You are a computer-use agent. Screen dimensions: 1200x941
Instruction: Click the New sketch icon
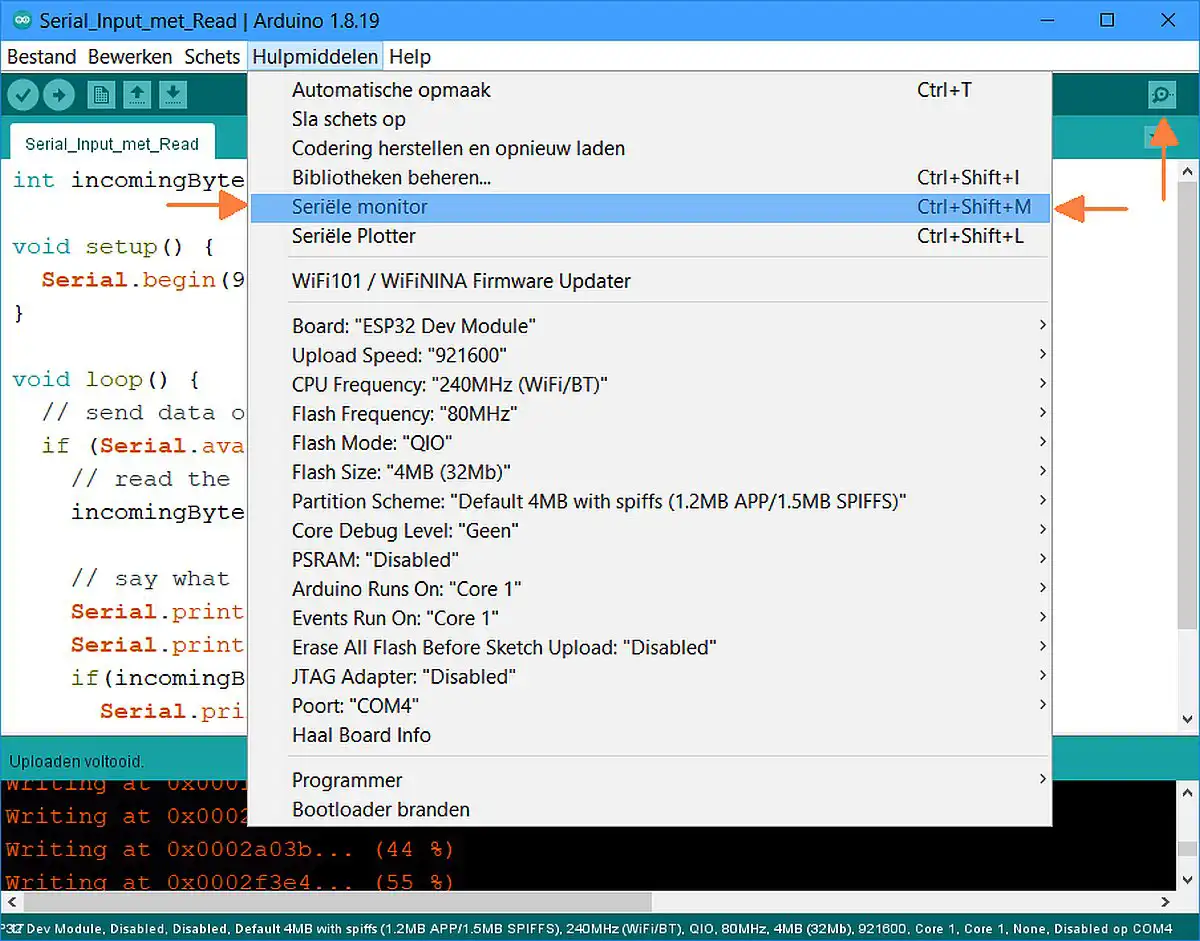coord(101,95)
